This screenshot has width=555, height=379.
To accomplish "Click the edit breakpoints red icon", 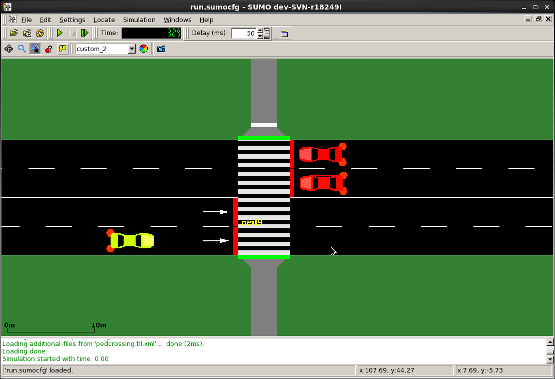I will [49, 49].
